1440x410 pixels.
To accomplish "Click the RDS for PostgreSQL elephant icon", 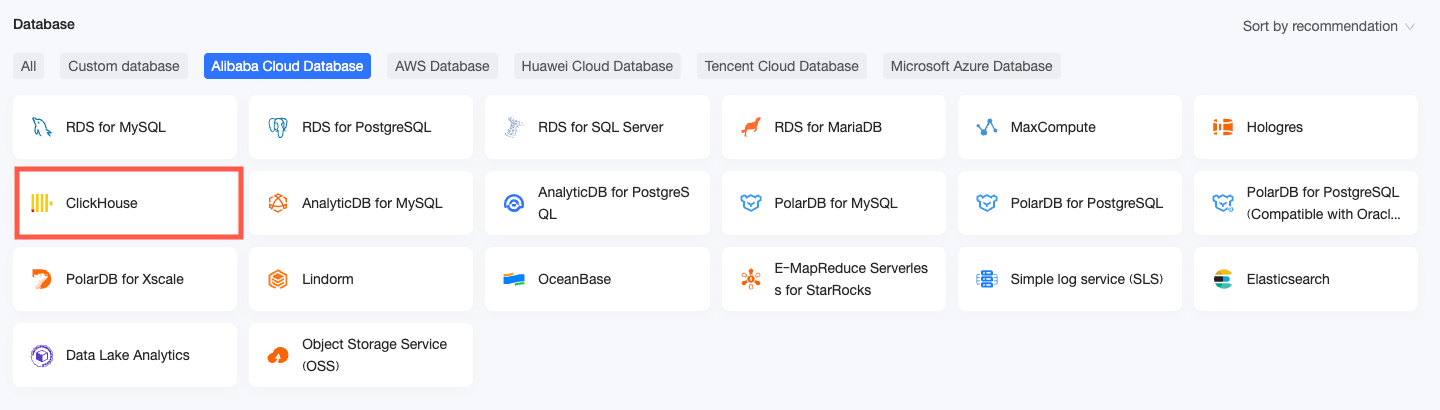I will 278,127.
